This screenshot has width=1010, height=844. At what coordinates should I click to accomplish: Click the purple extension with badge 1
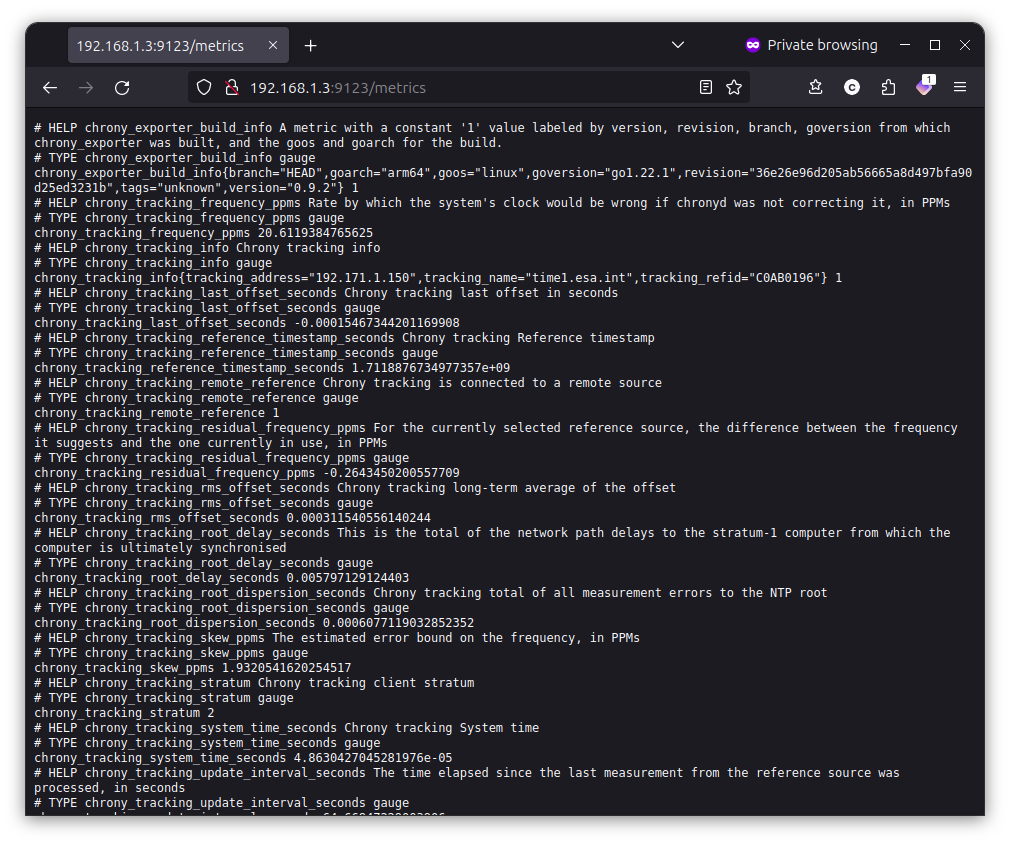pyautogui.click(x=924, y=87)
